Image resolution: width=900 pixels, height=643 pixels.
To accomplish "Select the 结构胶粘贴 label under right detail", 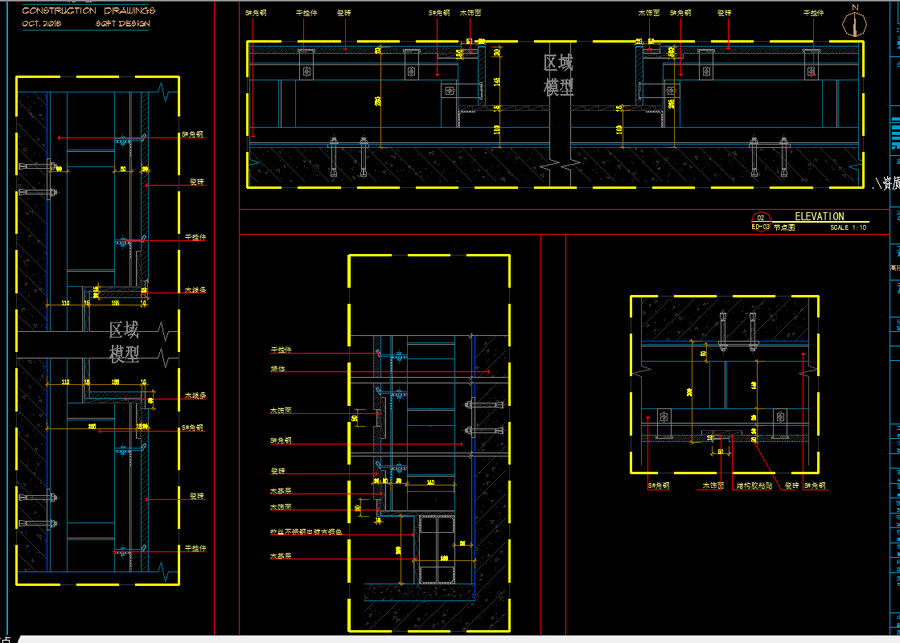I will [x=754, y=486].
